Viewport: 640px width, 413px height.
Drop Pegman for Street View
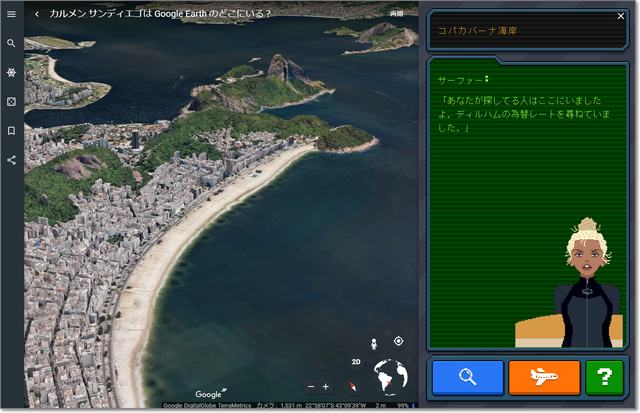pos(374,343)
